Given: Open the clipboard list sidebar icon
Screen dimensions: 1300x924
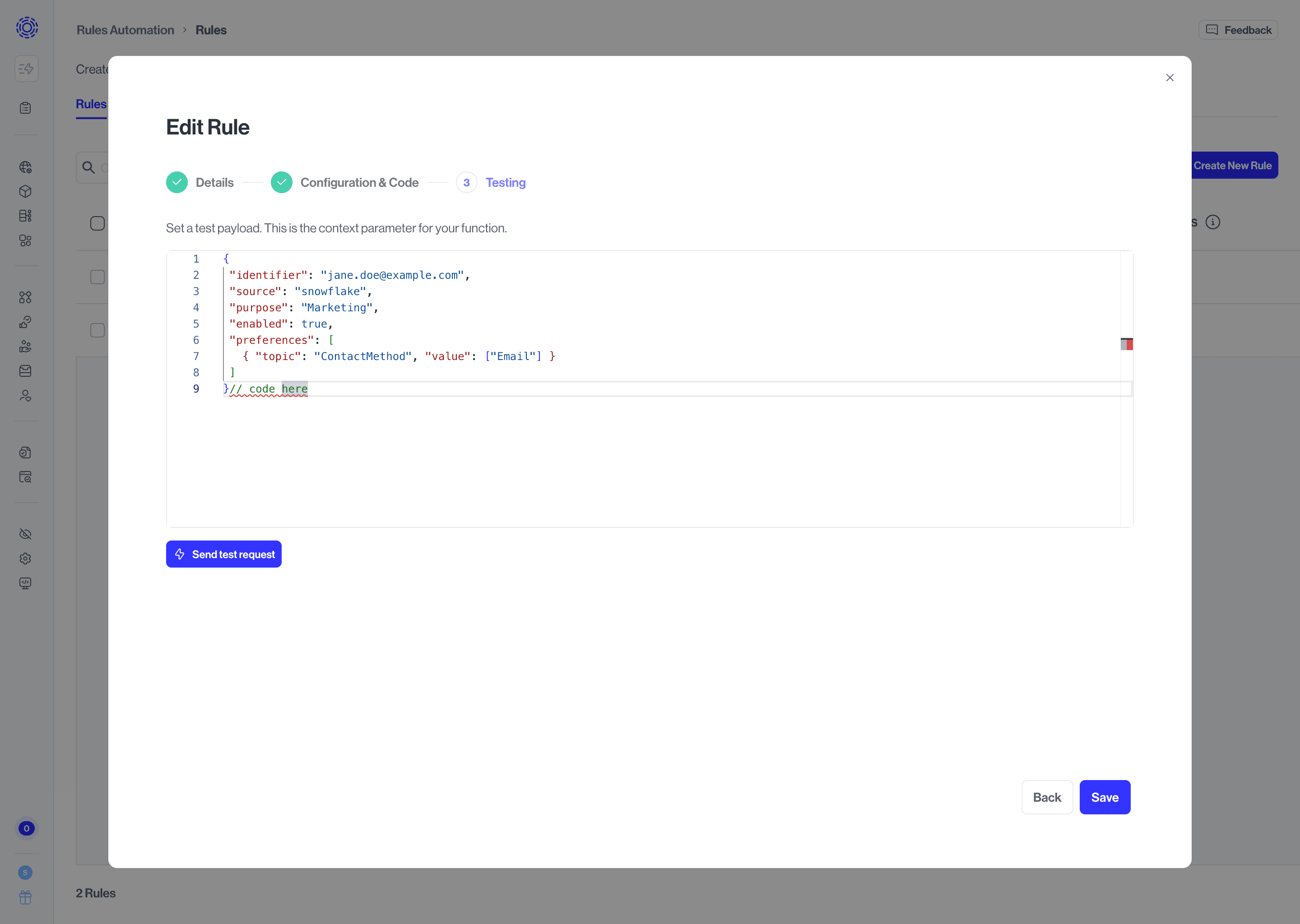Looking at the screenshot, I should point(25,108).
